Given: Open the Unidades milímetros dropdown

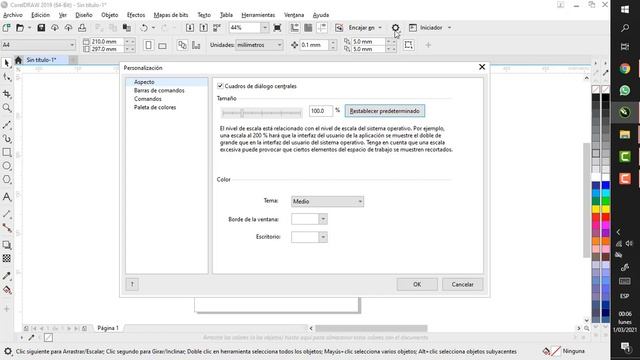Looking at the screenshot, I should point(260,45).
